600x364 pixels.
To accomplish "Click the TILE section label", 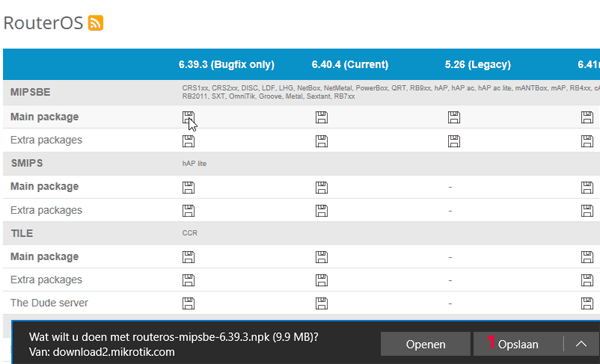I will (x=22, y=233).
